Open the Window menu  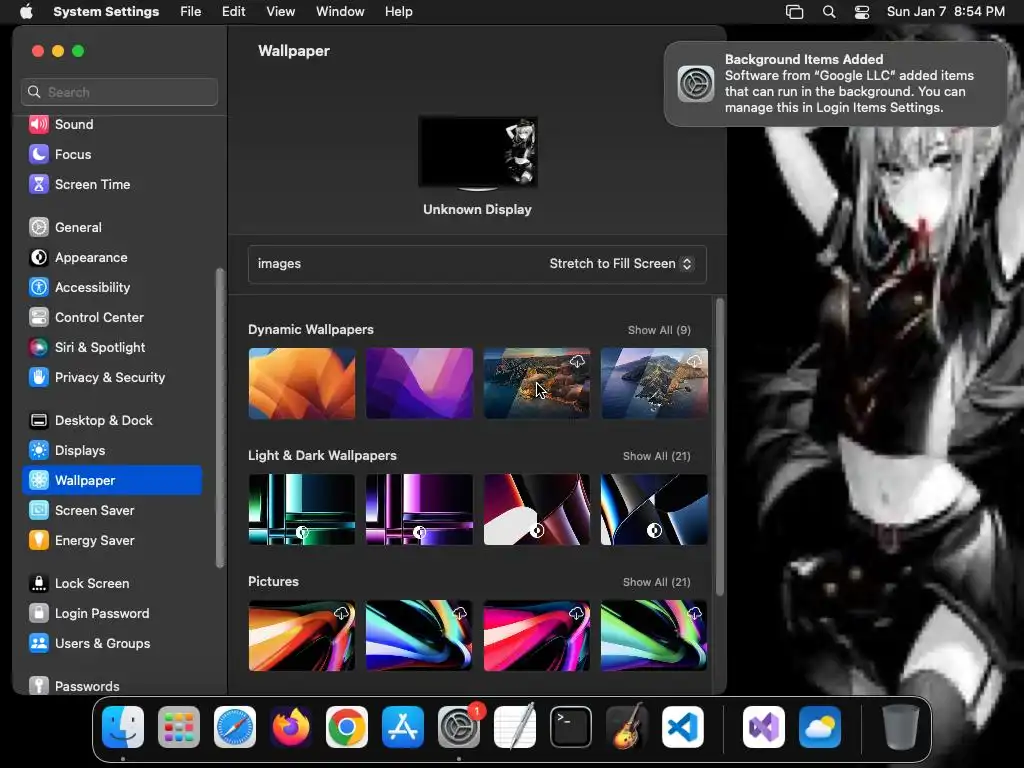click(340, 12)
